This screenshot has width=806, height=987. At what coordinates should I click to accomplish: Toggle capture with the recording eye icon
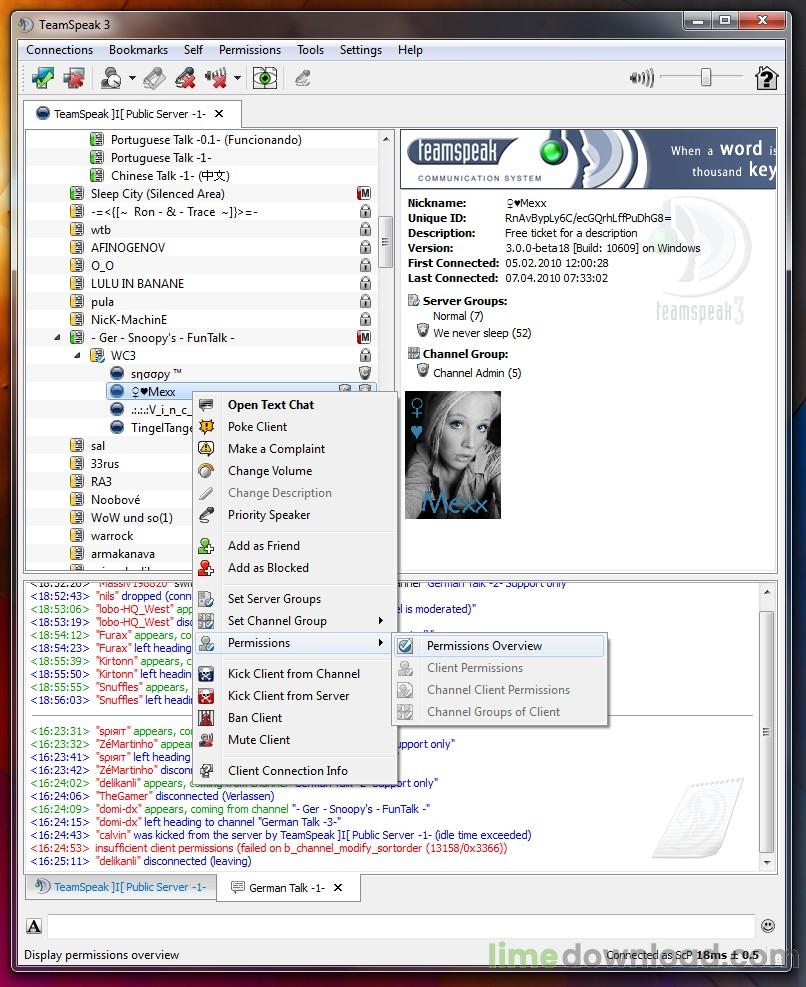pyautogui.click(x=265, y=77)
